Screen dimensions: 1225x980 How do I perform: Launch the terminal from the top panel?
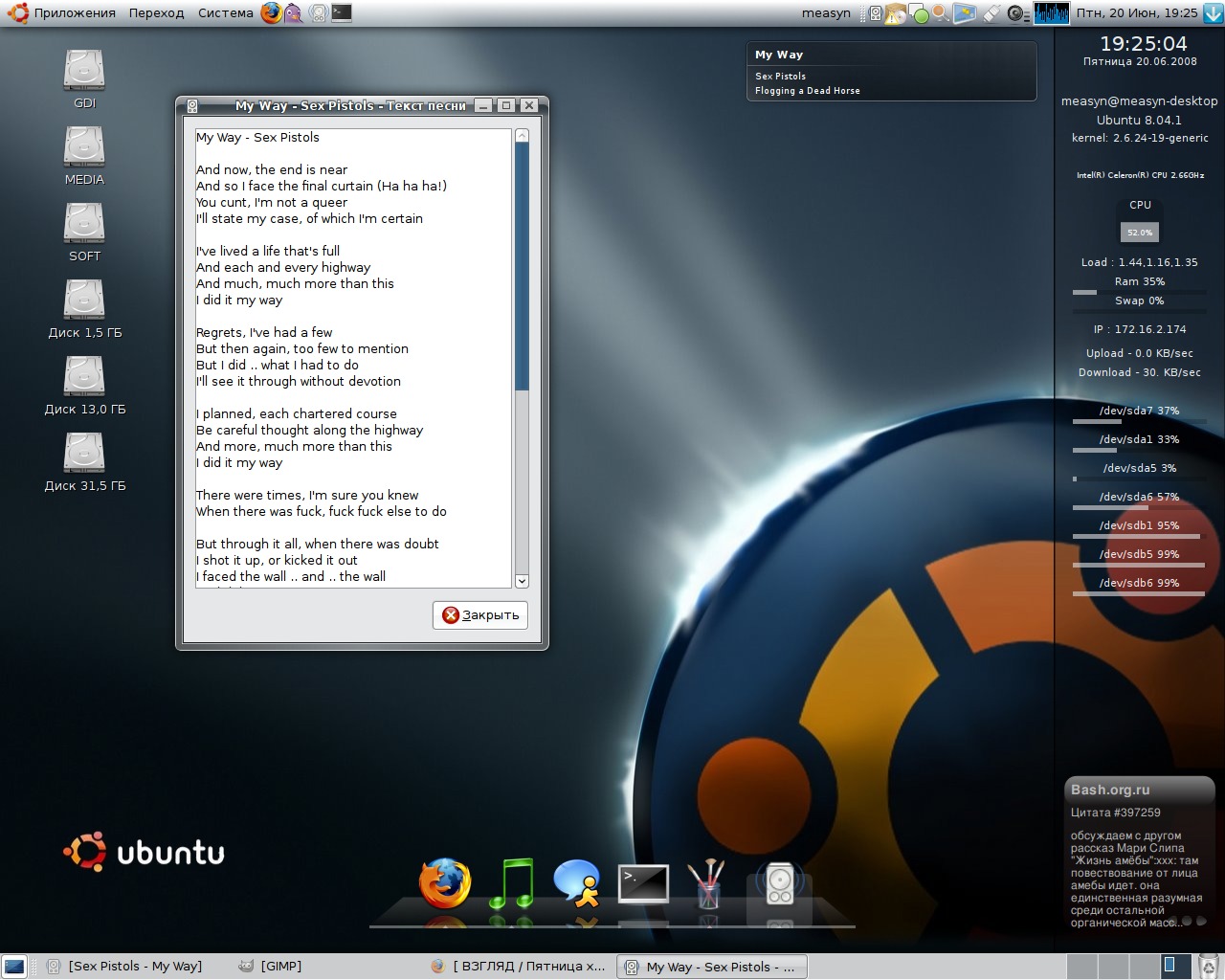(342, 12)
